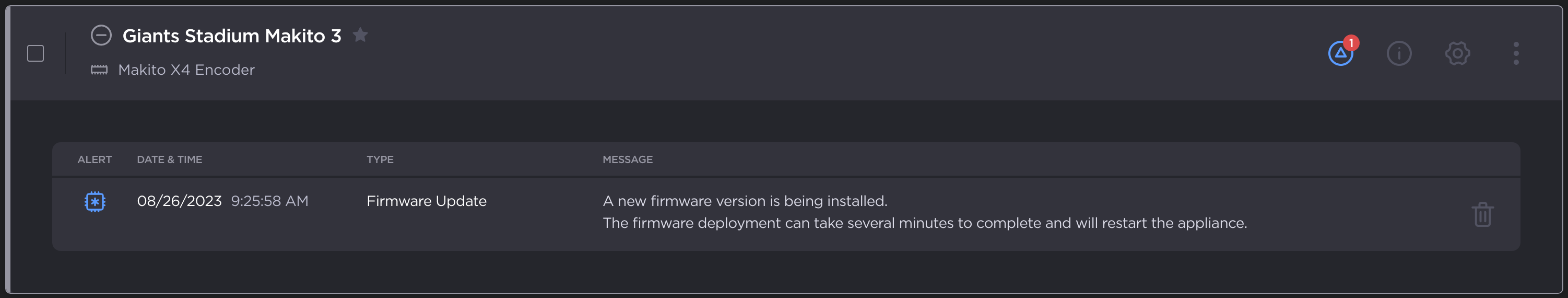Click the TYPE column header
Image resolution: width=1568 pixels, height=298 pixels.
pos(380,159)
